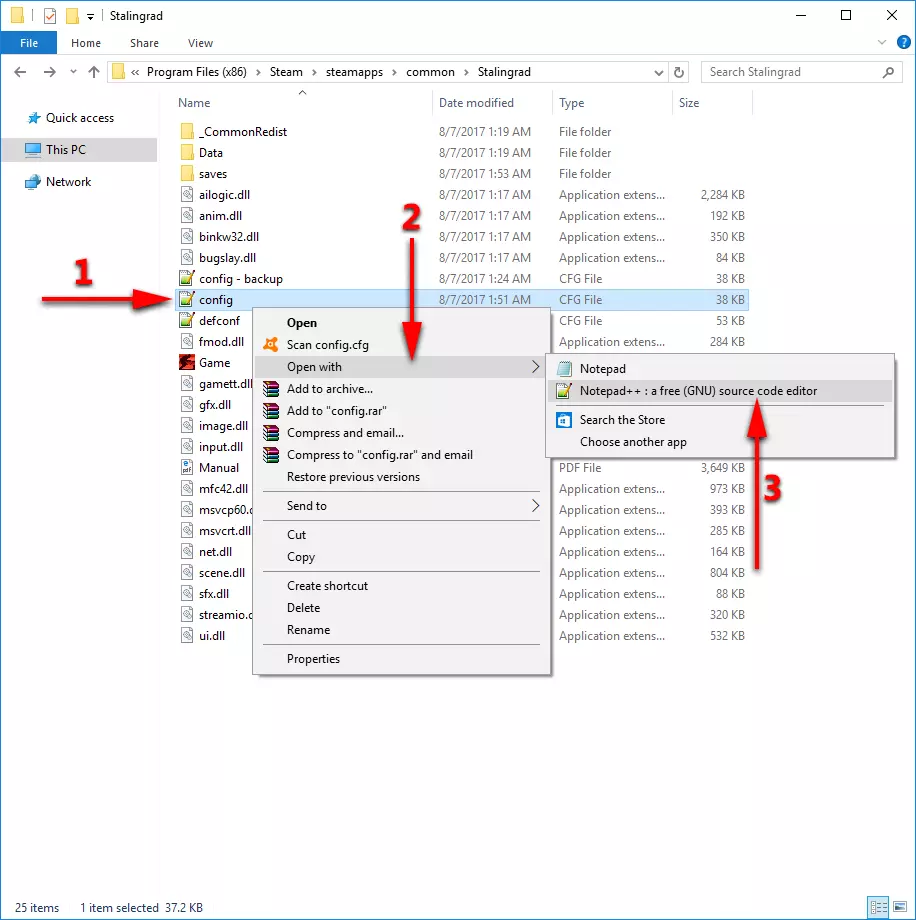The width and height of the screenshot is (916, 920).
Task: Select Search the Store option
Action: (719, 420)
